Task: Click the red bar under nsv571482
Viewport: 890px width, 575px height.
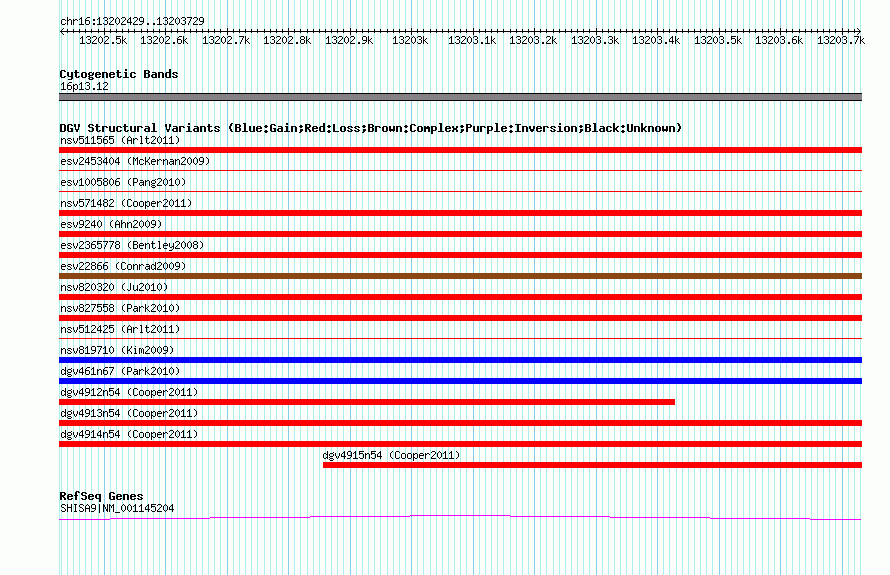Action: coord(460,213)
